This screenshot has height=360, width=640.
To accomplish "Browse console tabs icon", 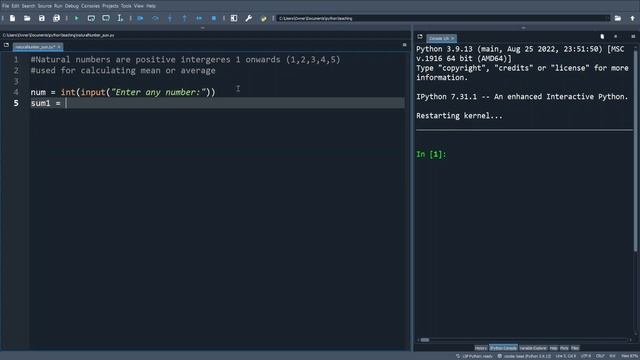I will pyautogui.click(x=420, y=37).
